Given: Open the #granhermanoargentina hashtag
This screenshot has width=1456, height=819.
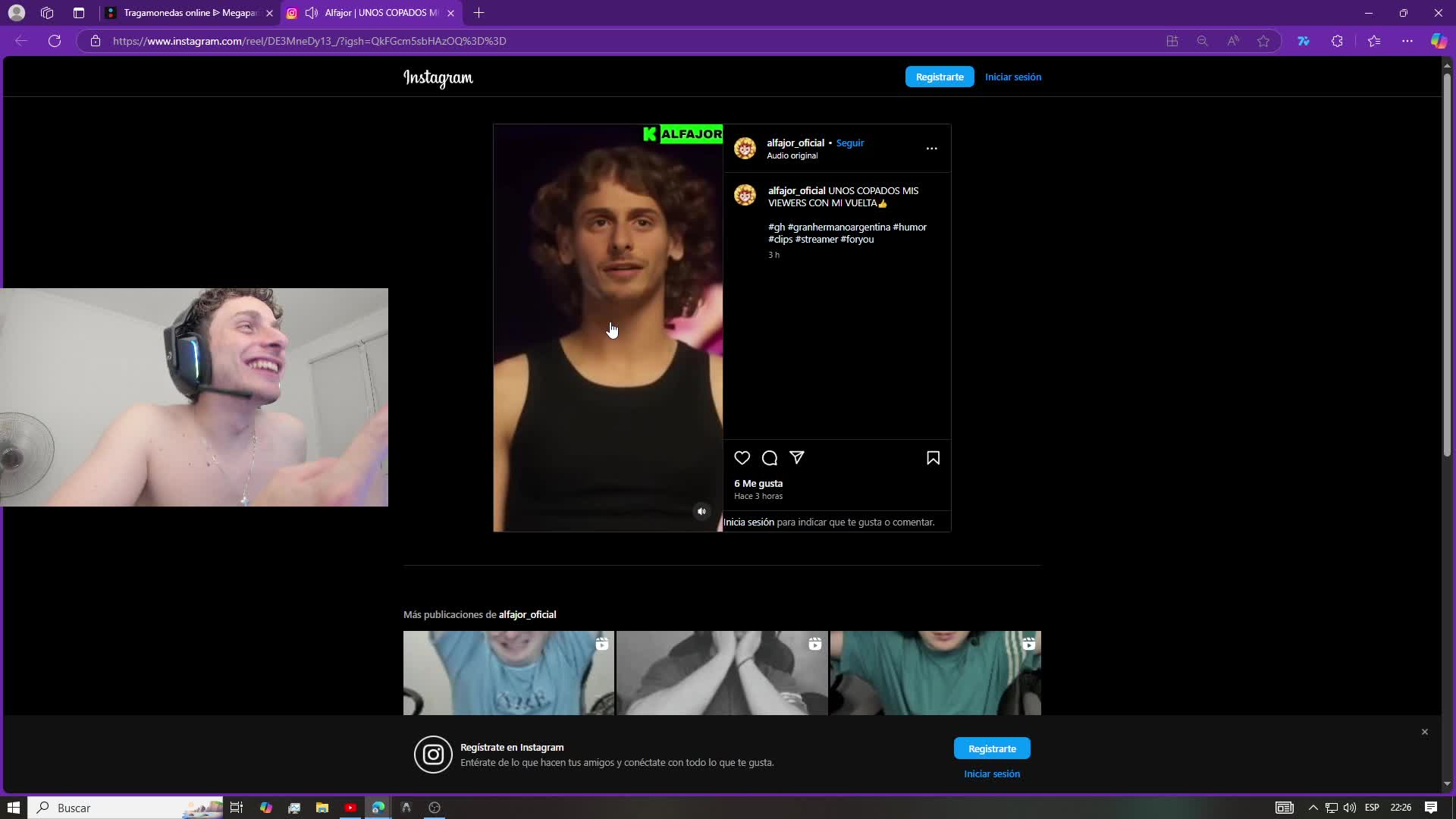Looking at the screenshot, I should (x=839, y=227).
